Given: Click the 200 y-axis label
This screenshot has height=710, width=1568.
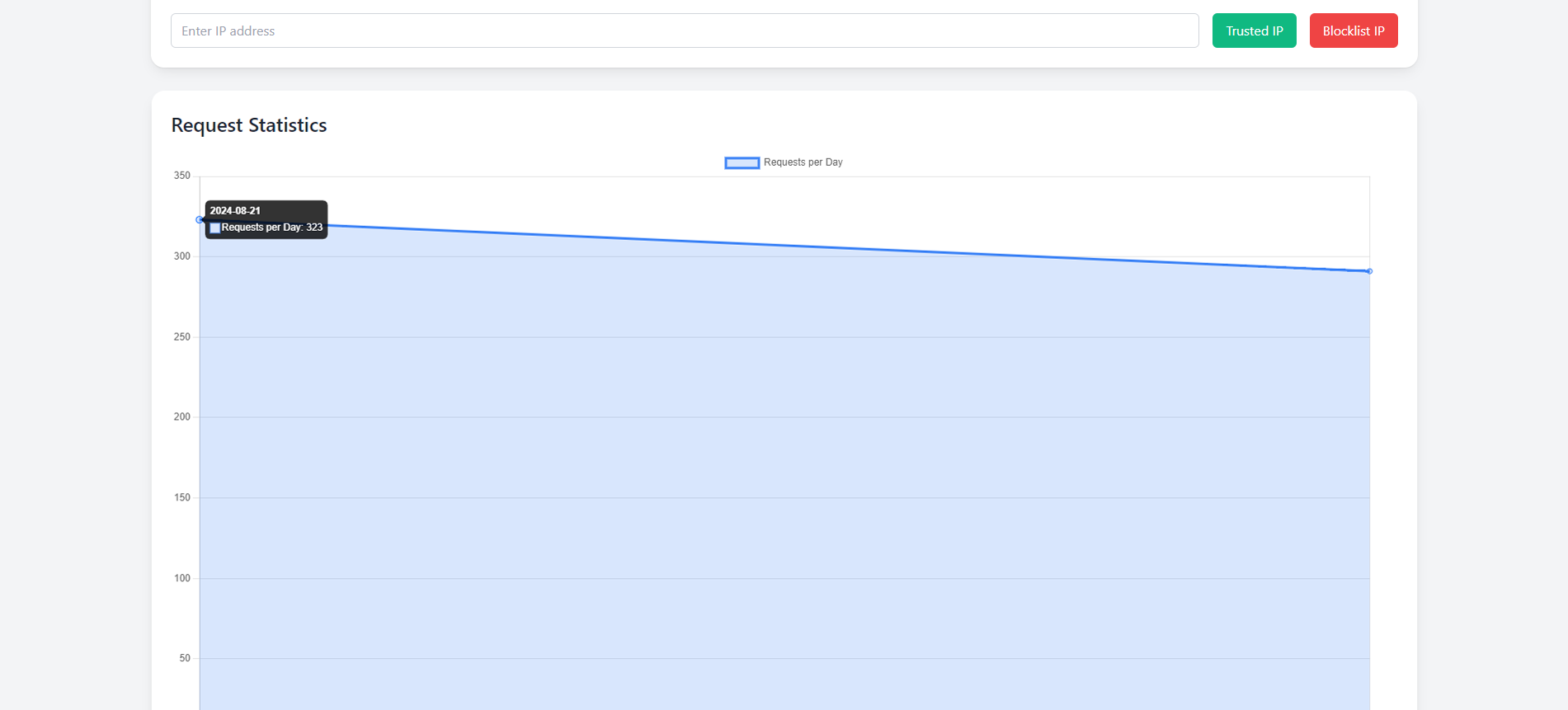Looking at the screenshot, I should click(x=182, y=417).
